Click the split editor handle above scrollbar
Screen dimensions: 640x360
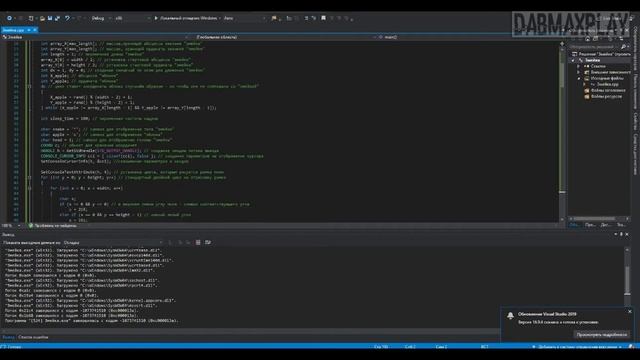pyautogui.click(x=562, y=43)
